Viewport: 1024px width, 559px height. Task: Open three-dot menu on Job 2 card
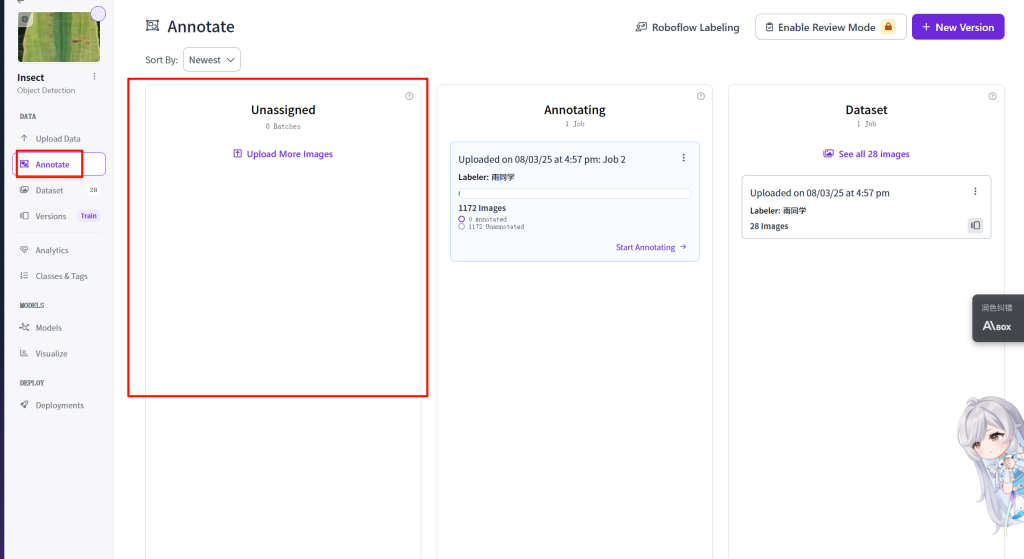684,158
